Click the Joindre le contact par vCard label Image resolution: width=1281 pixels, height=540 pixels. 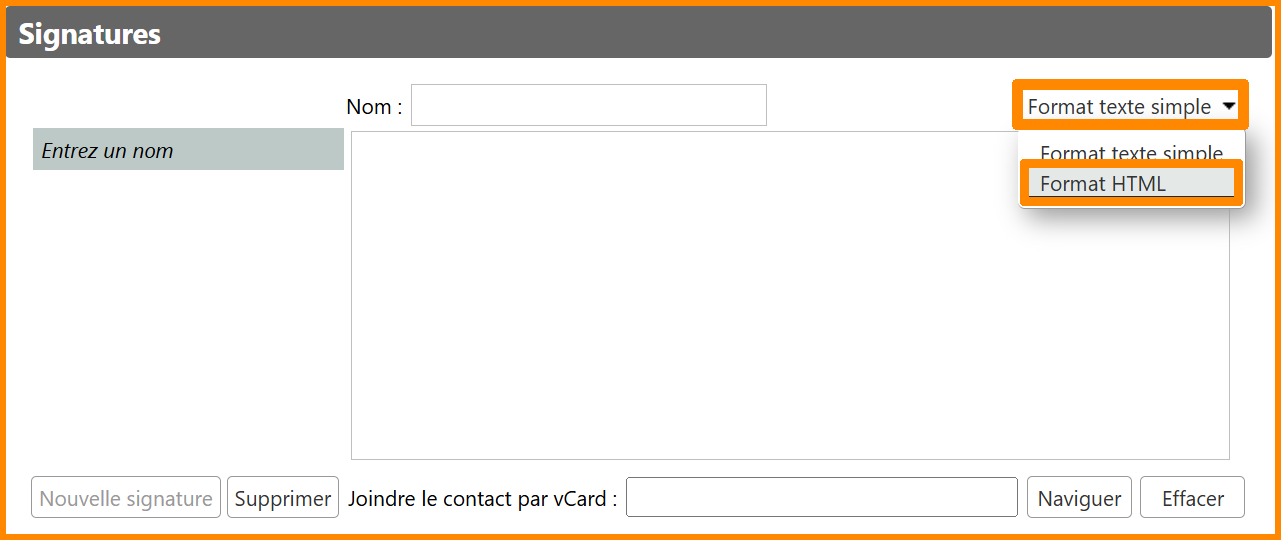pos(482,498)
